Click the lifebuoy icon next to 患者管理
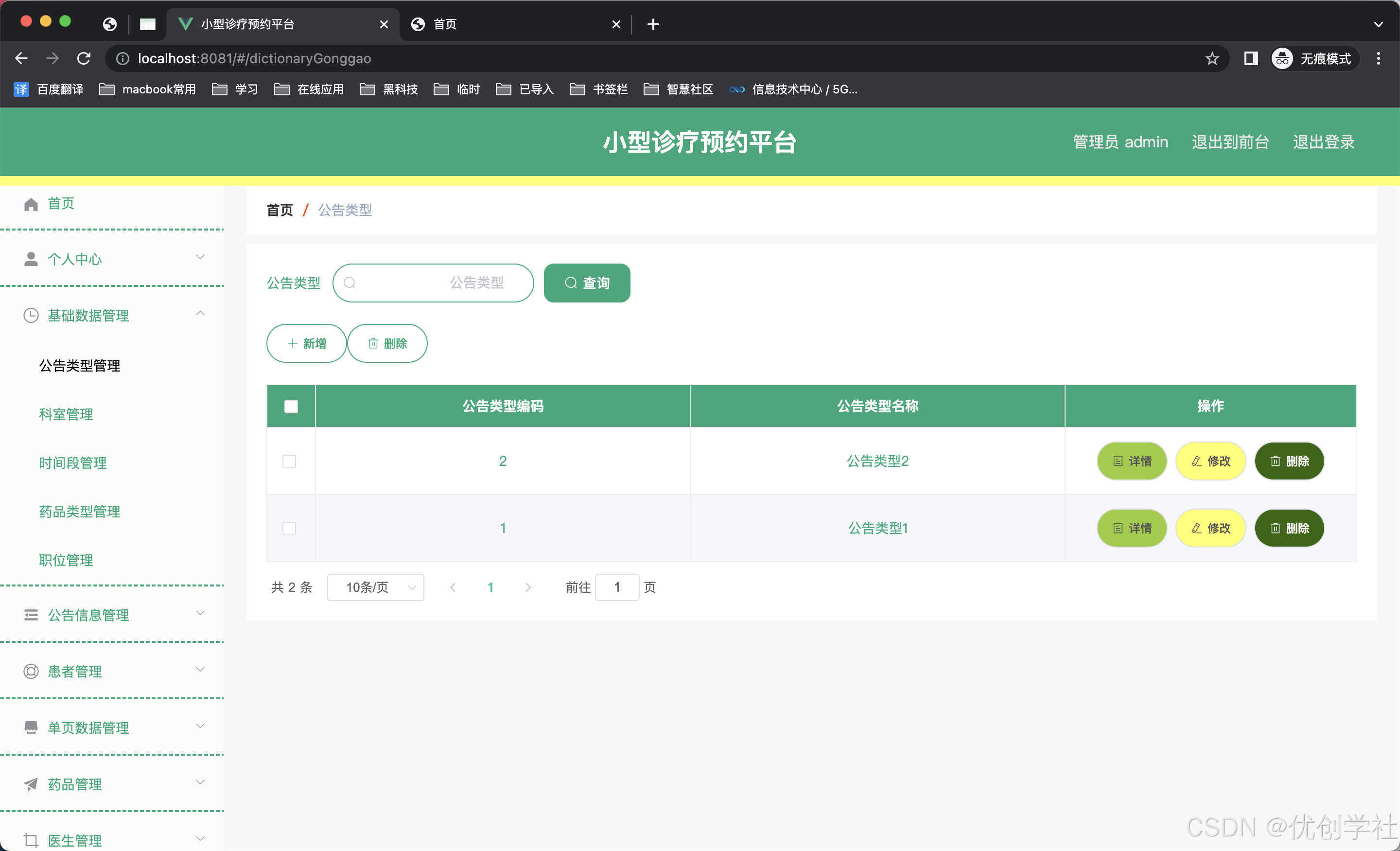The height and width of the screenshot is (851, 1400). (x=31, y=672)
